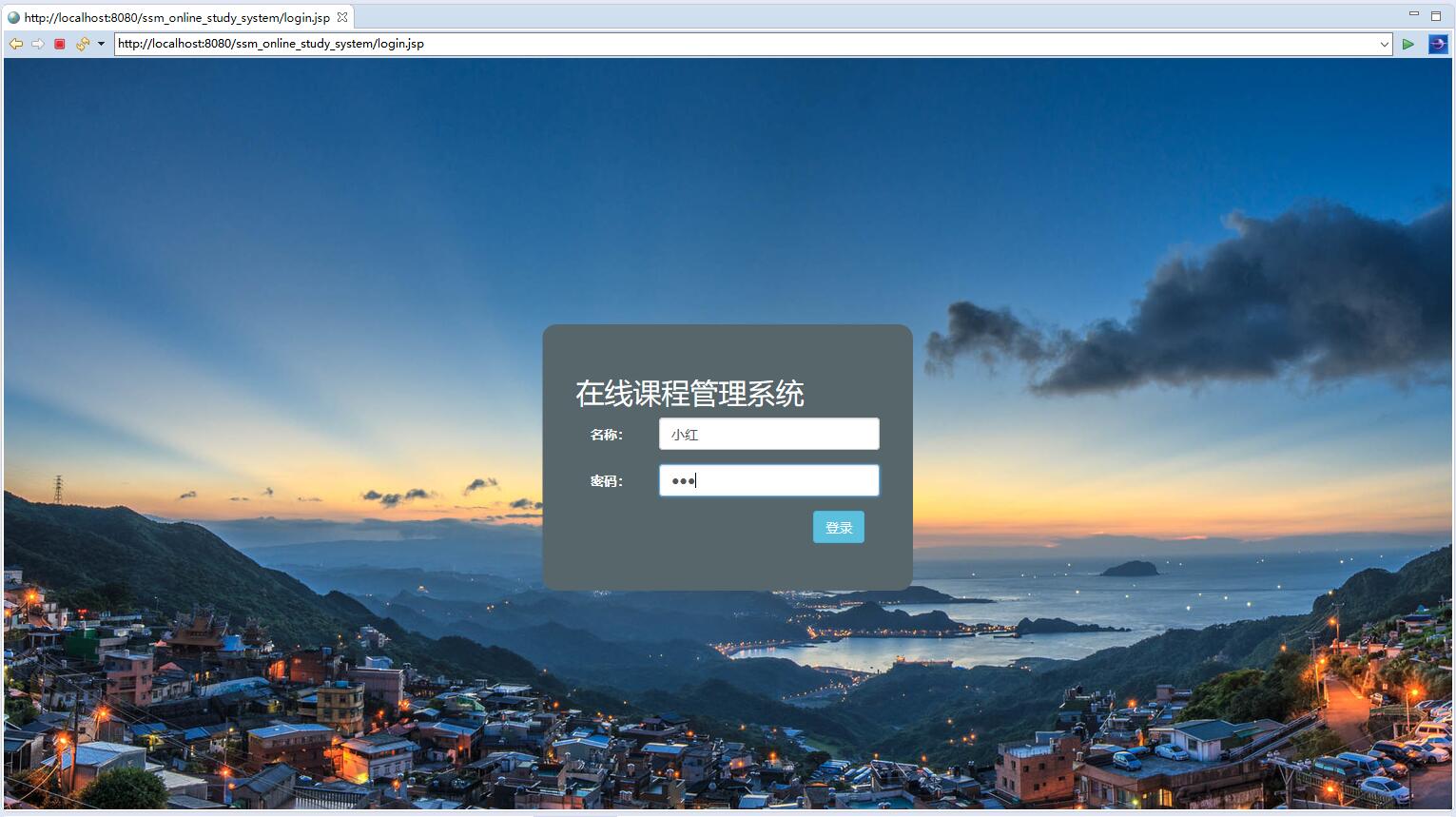Close the login.jsp tab
Screen dimensions: 1456x817
[342, 16]
